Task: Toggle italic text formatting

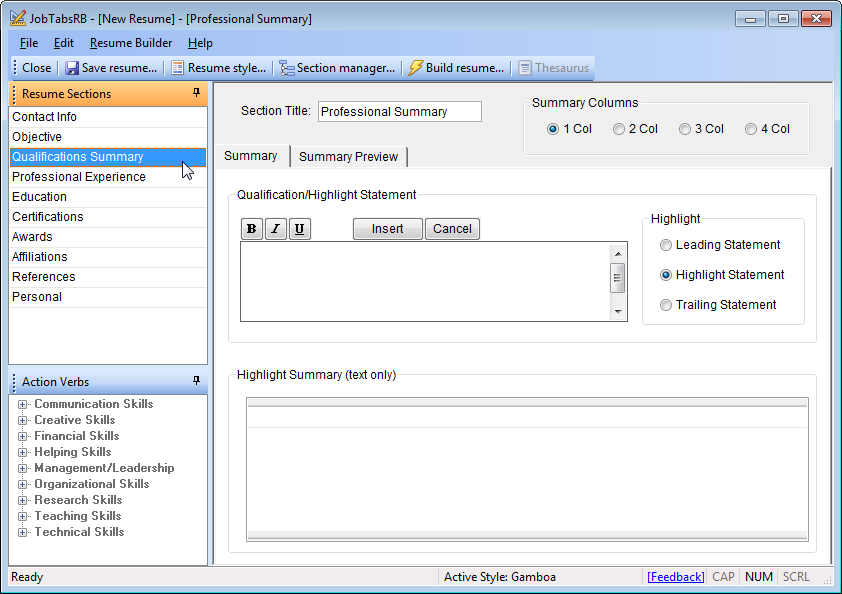Action: click(276, 229)
